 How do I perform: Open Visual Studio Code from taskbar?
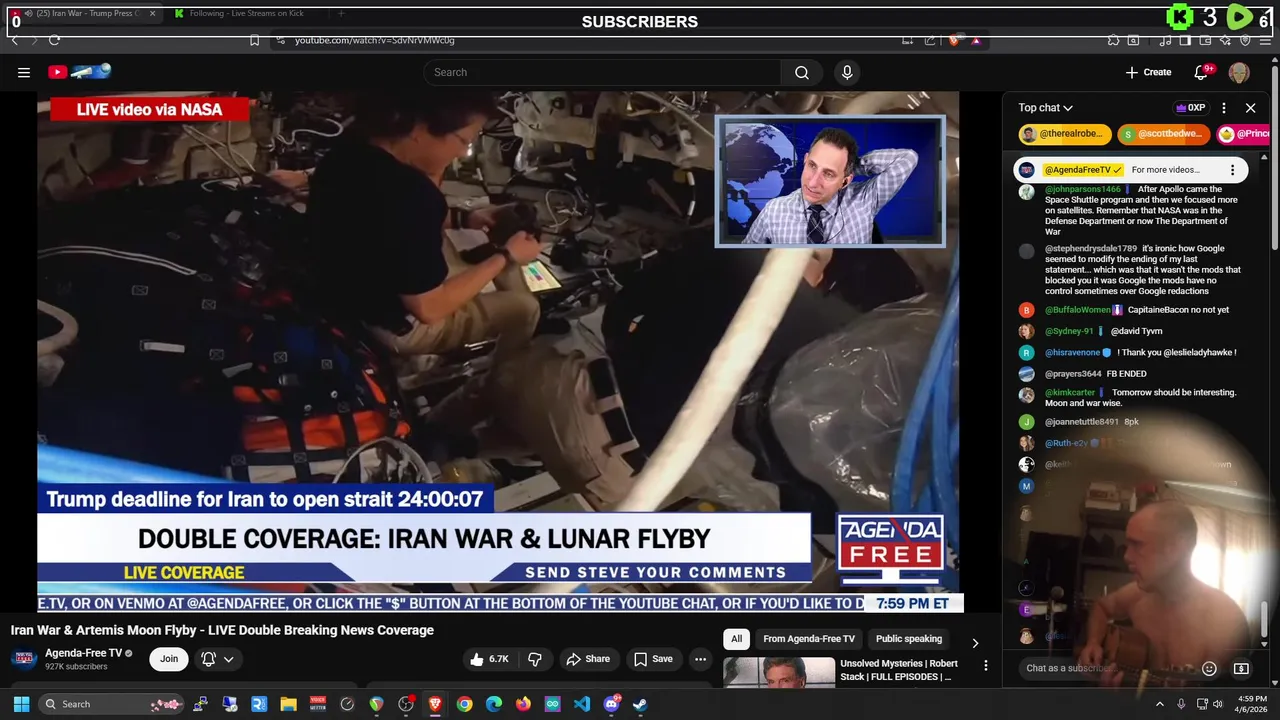pyautogui.click(x=582, y=704)
